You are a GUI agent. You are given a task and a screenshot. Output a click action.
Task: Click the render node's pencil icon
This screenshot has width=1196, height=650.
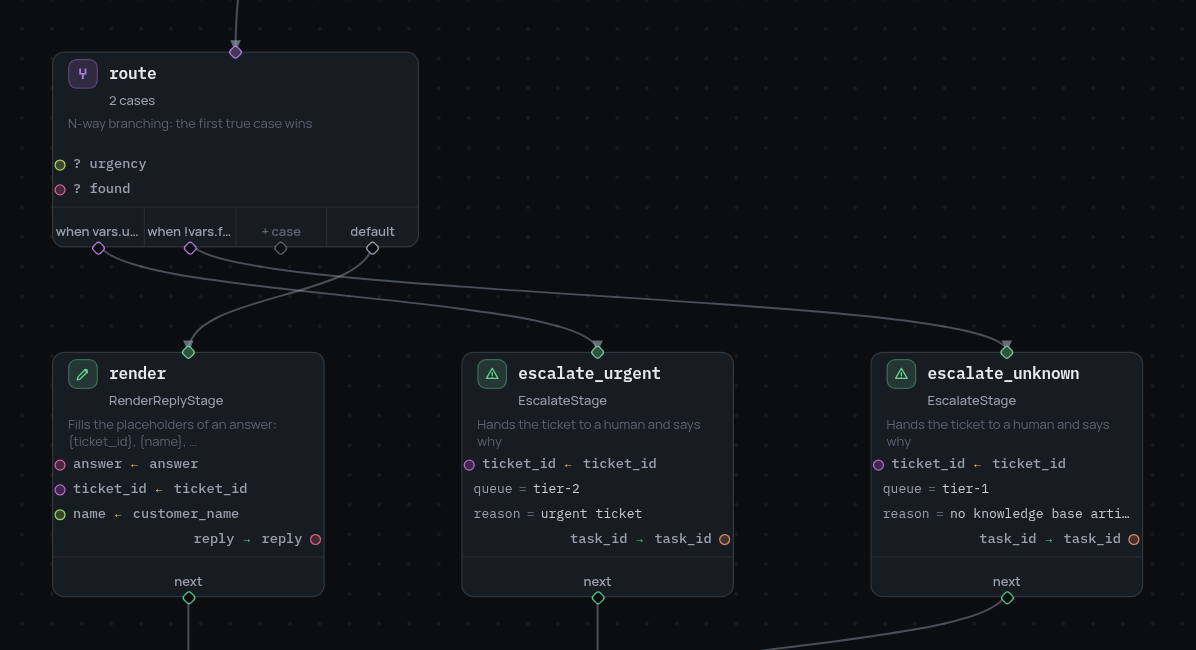click(82, 374)
